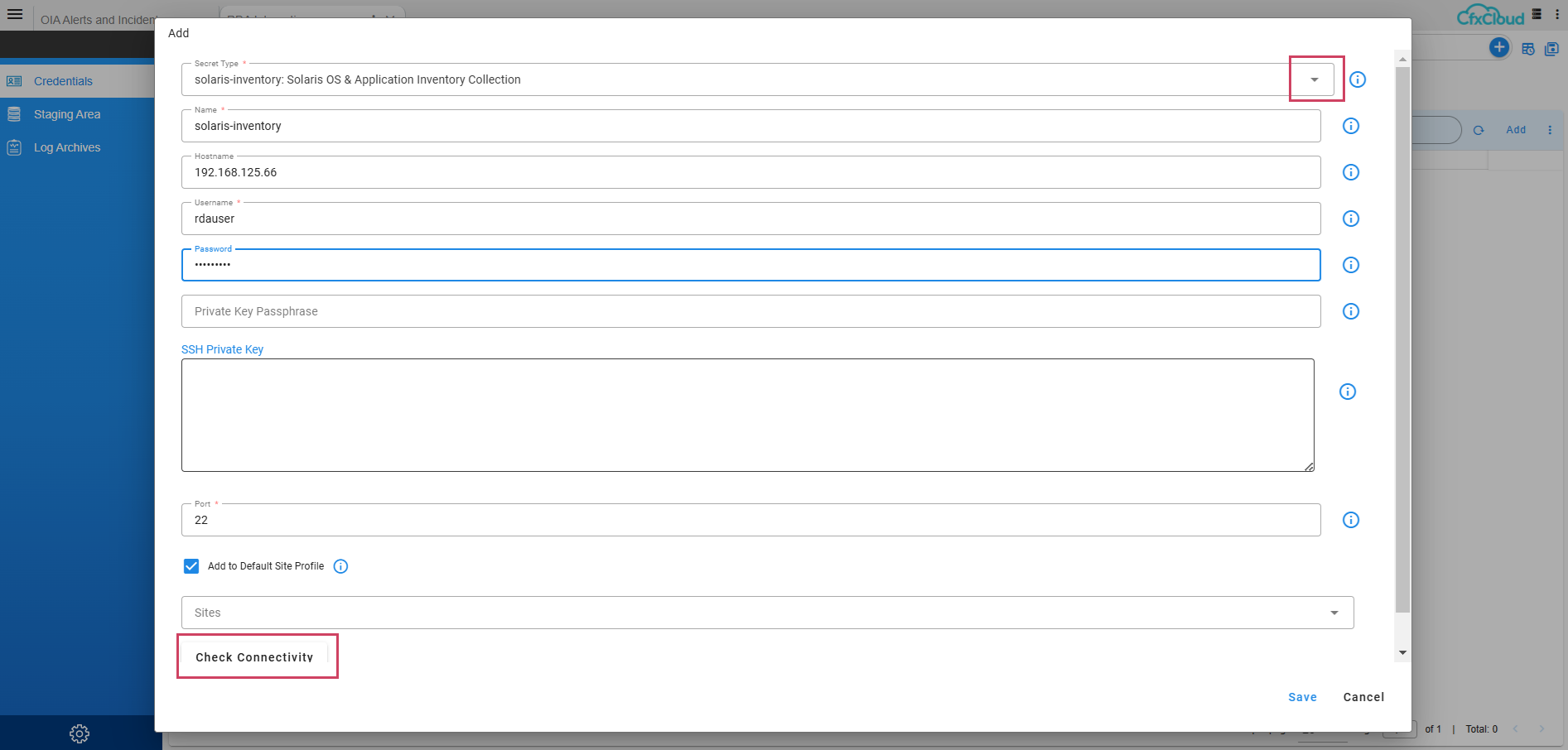Cancel the Add dialog
Image resolution: width=1568 pixels, height=750 pixels.
pyautogui.click(x=1363, y=697)
